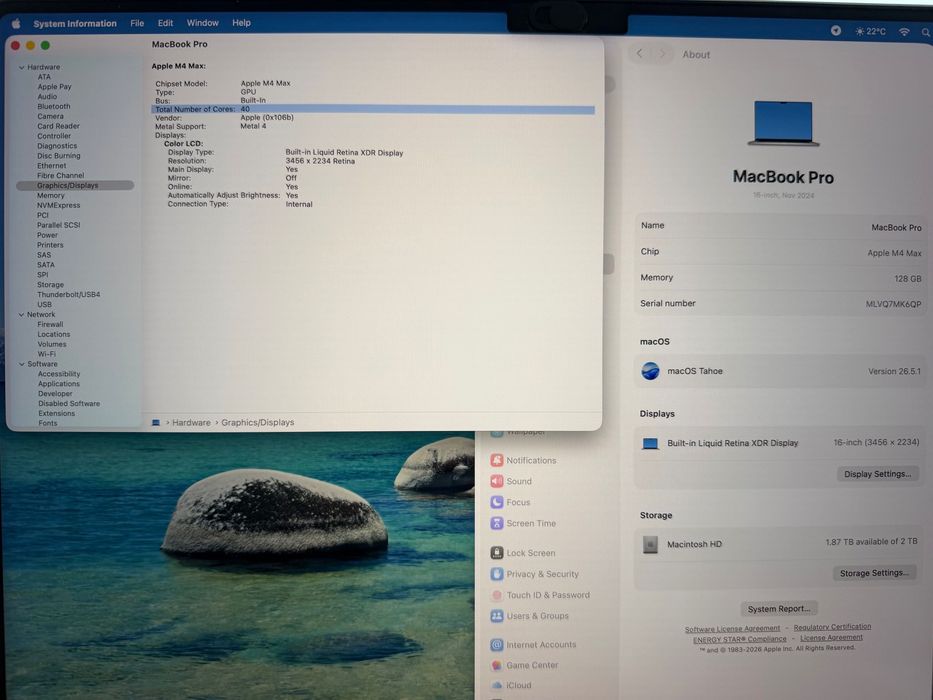Select Ethernet in the sidebar
Screen dimensions: 933x700
[x=52, y=165]
